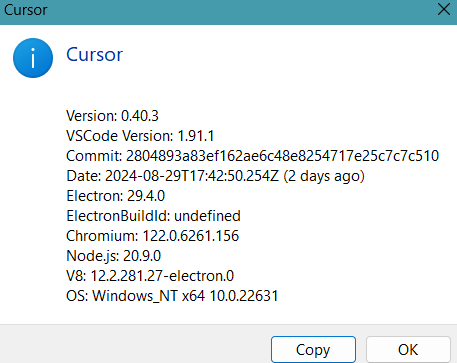Confirm the dialog with OK
The height and width of the screenshot is (363, 457).
tap(408, 350)
